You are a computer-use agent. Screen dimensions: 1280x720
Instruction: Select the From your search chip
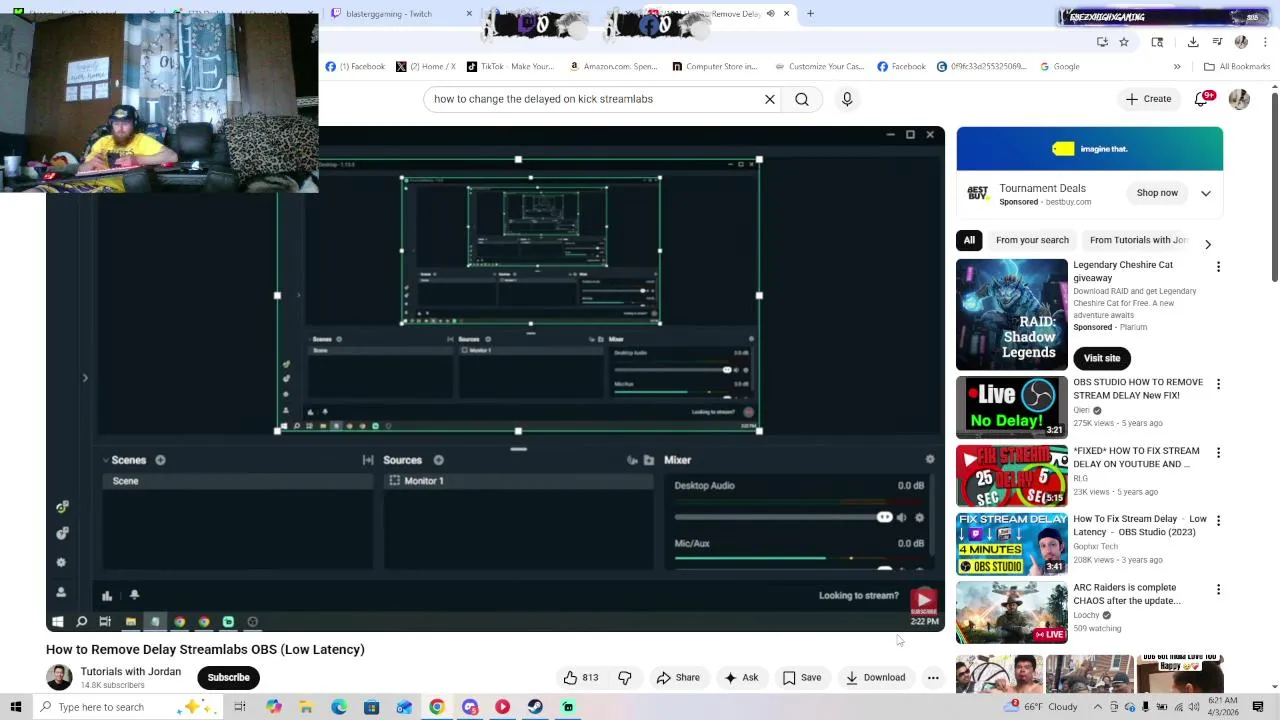[x=1032, y=240]
